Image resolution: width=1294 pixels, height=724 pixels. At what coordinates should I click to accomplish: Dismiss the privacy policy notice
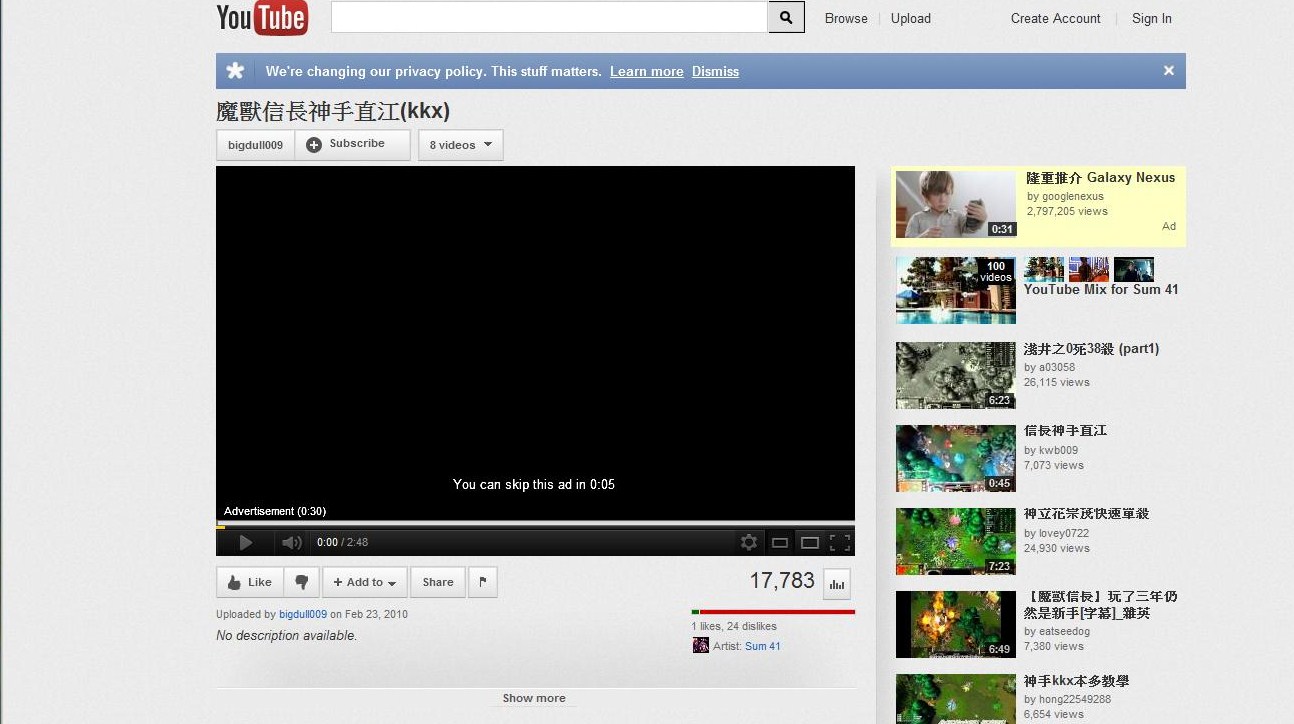pyautogui.click(x=716, y=72)
